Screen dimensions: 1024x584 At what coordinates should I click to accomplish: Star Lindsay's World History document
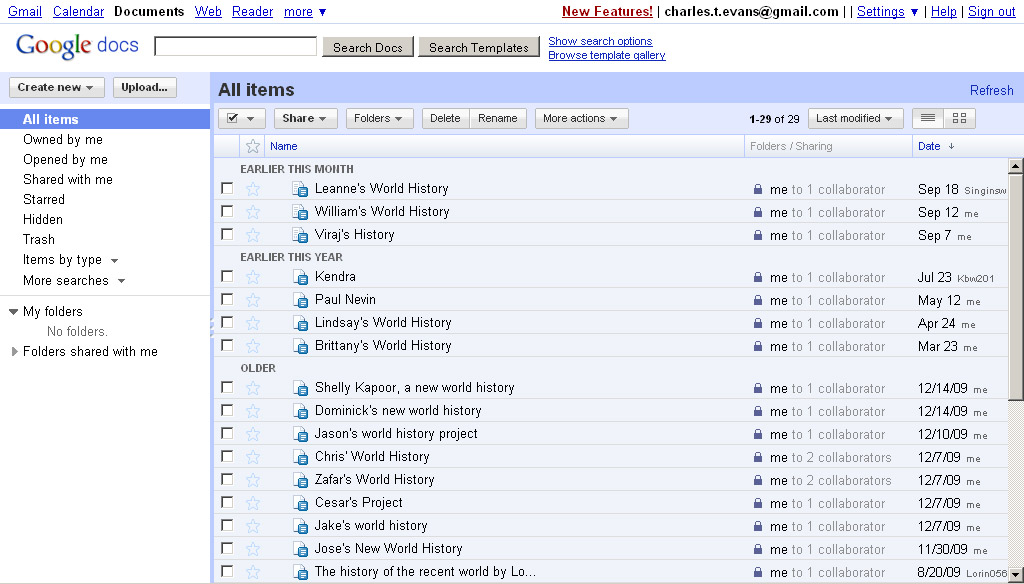(253, 323)
